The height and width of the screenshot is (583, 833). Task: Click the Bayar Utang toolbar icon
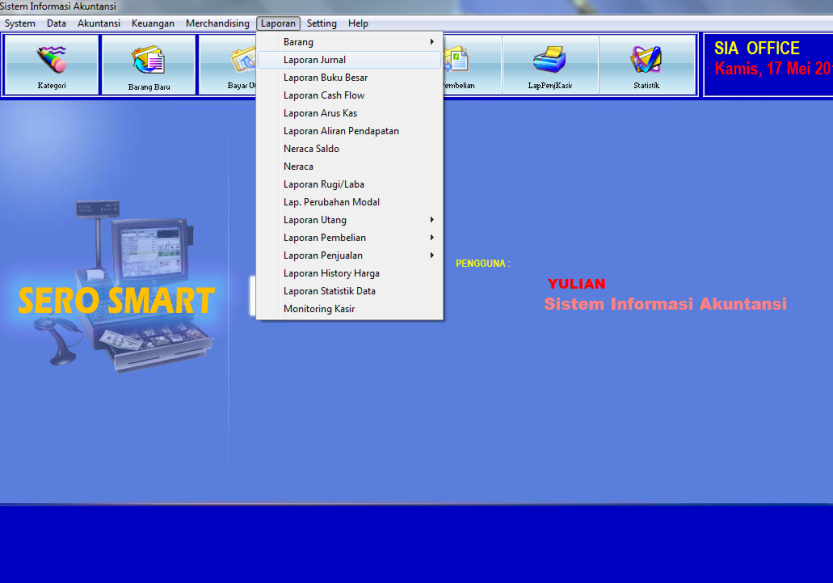tap(228, 64)
